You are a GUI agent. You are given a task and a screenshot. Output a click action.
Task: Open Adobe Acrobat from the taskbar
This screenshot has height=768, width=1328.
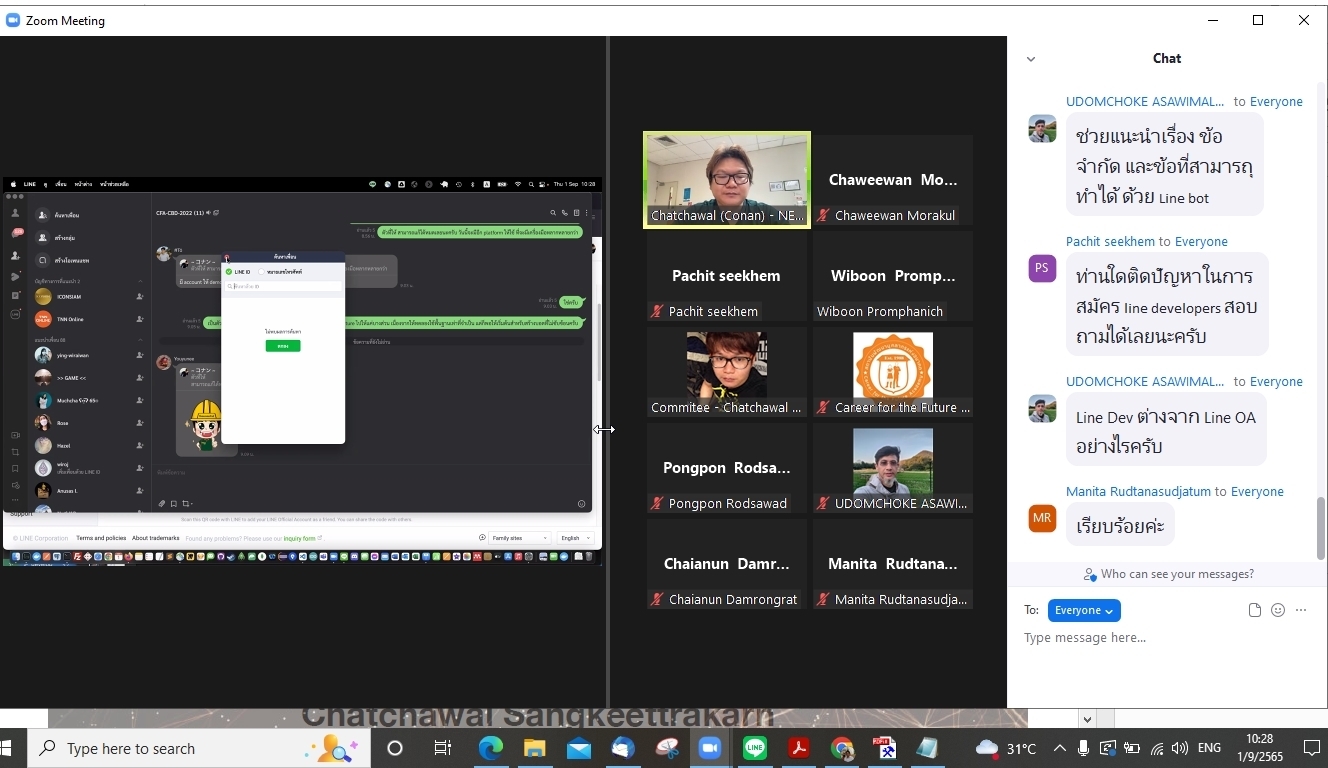[x=798, y=748]
